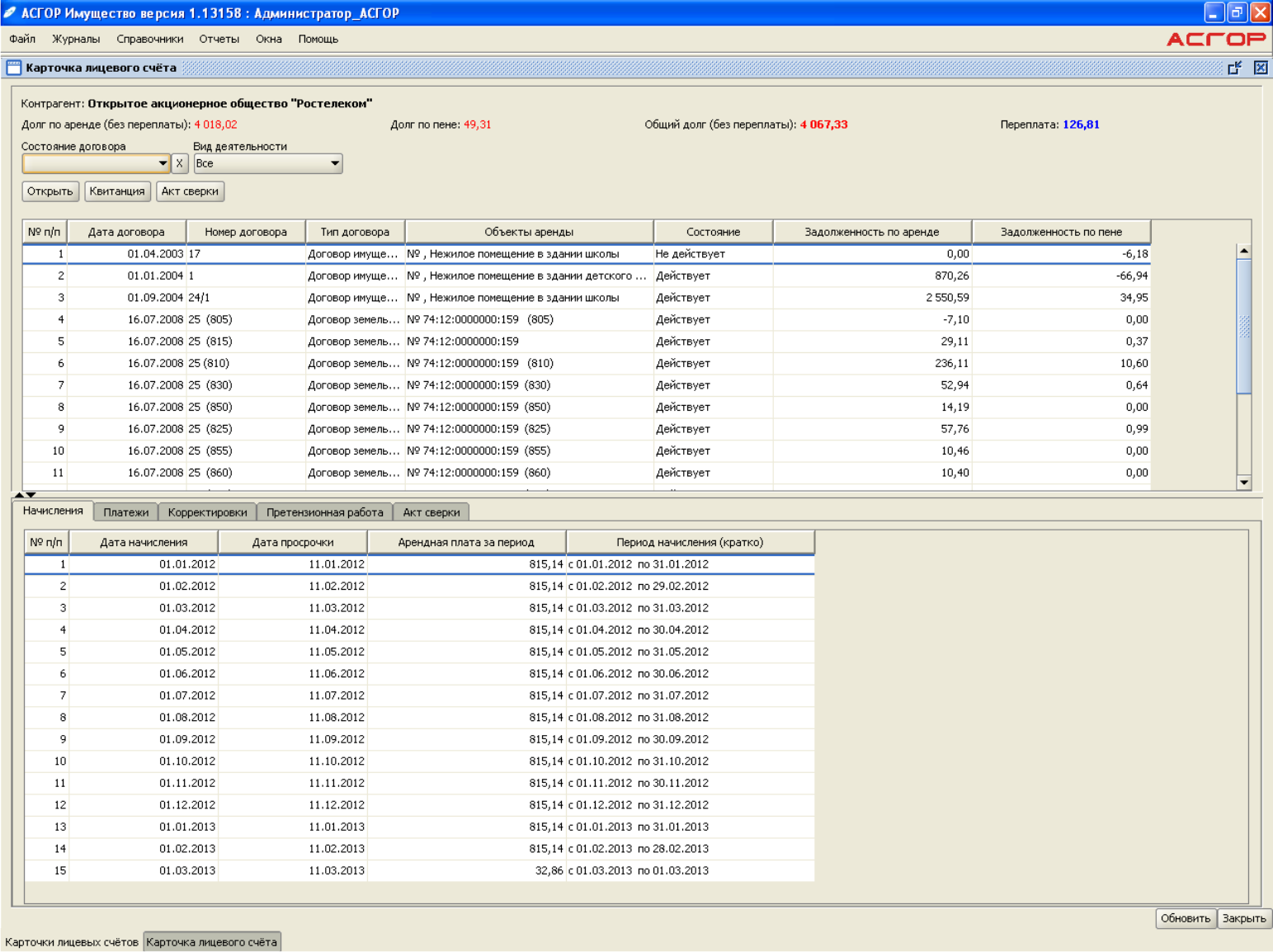Select contract '25 (805)' row
The height and width of the screenshot is (952, 1273).
(587, 319)
